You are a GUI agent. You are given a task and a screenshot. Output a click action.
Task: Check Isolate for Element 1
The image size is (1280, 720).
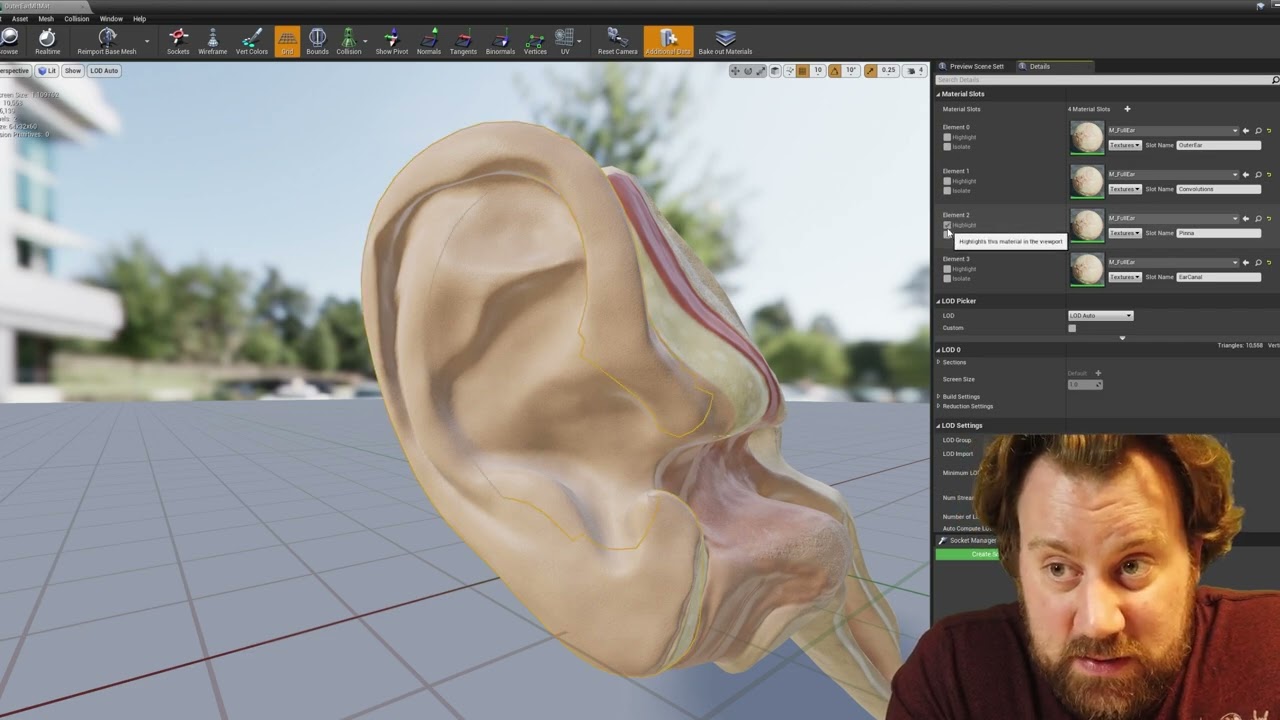click(x=947, y=191)
